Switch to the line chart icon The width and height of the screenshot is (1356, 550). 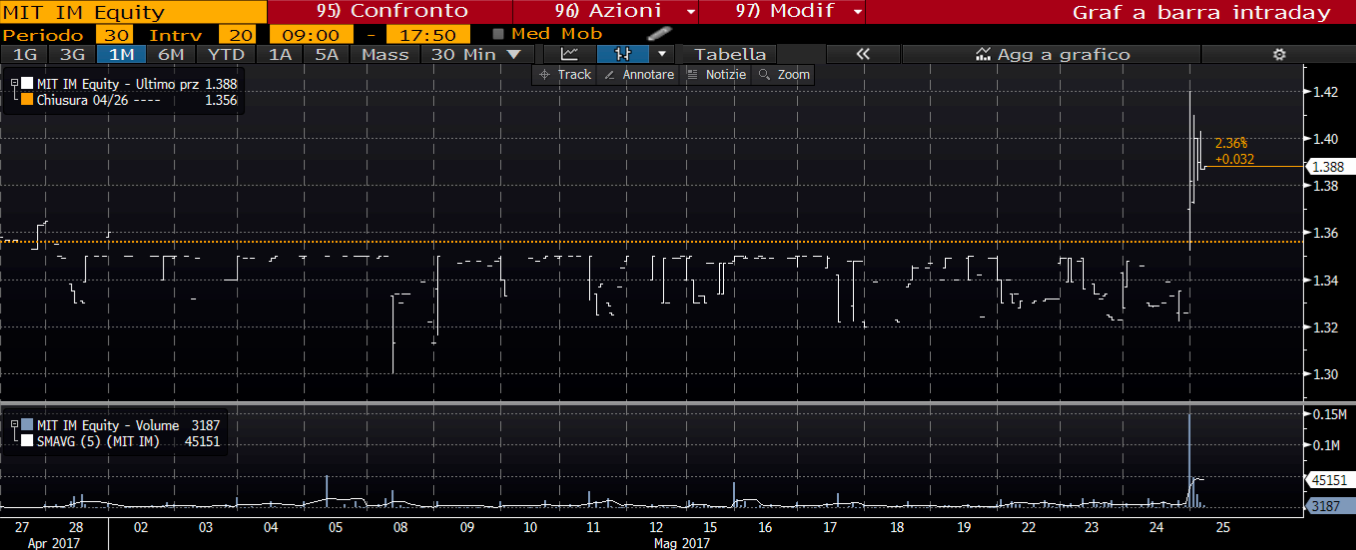point(569,54)
